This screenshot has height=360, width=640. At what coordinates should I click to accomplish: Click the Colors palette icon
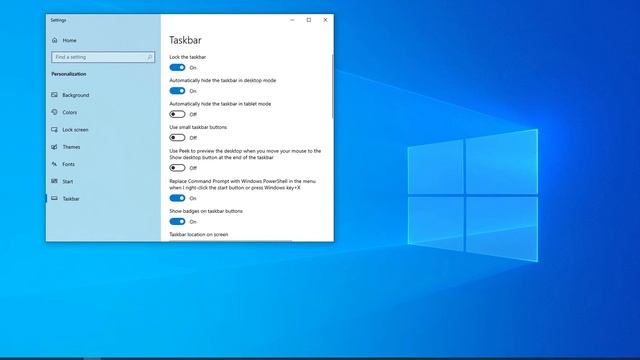click(x=54, y=112)
